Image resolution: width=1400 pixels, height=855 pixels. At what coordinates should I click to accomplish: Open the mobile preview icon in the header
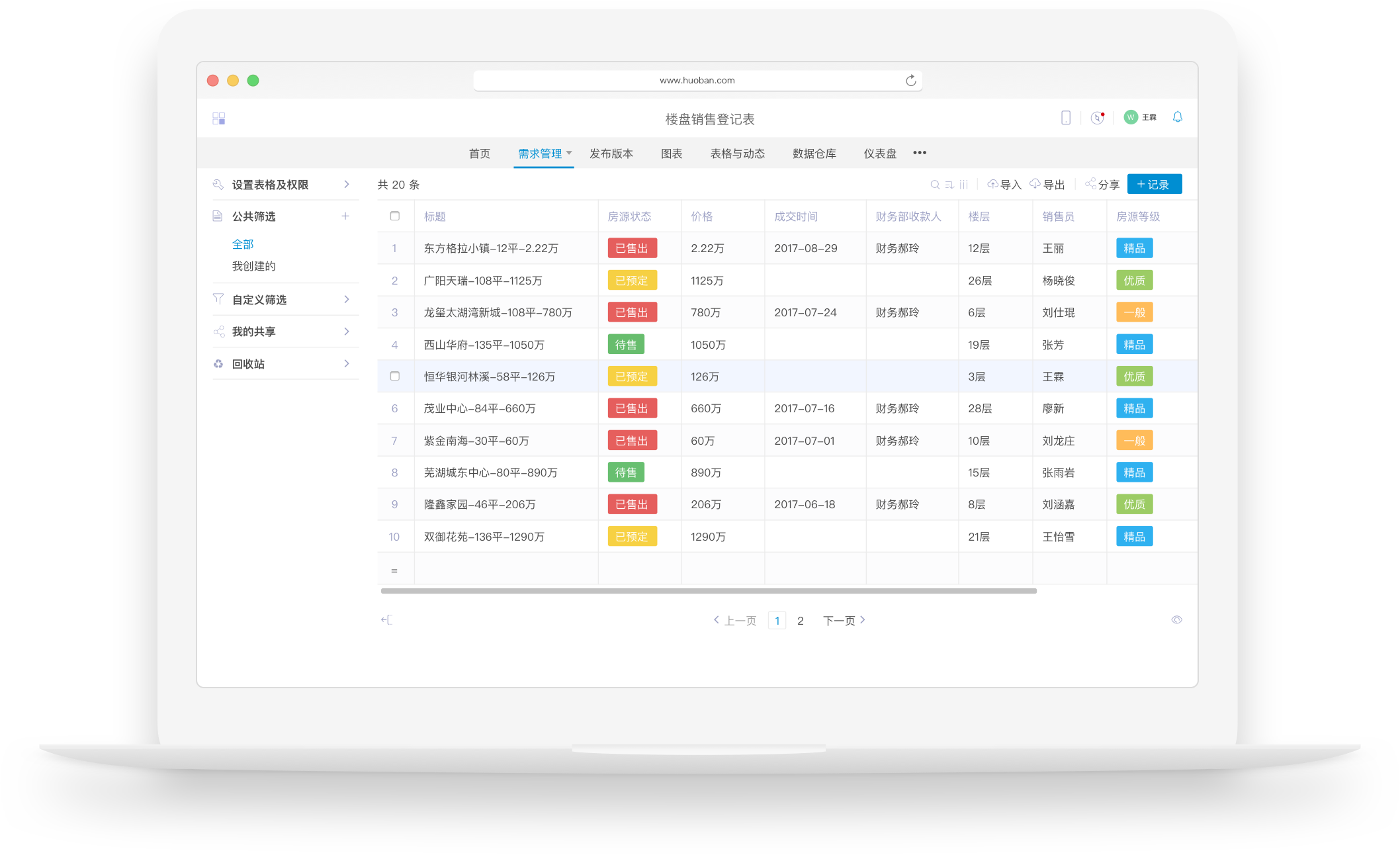click(x=1066, y=117)
